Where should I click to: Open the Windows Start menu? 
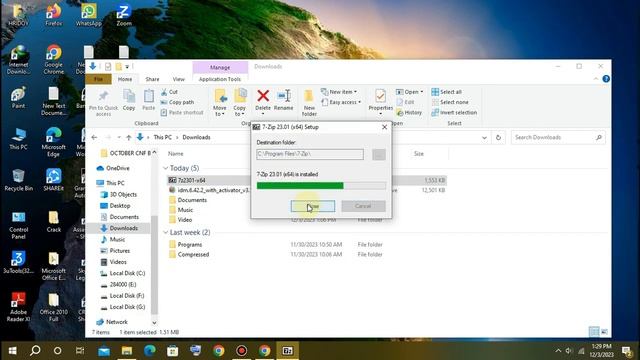[x=13, y=351]
